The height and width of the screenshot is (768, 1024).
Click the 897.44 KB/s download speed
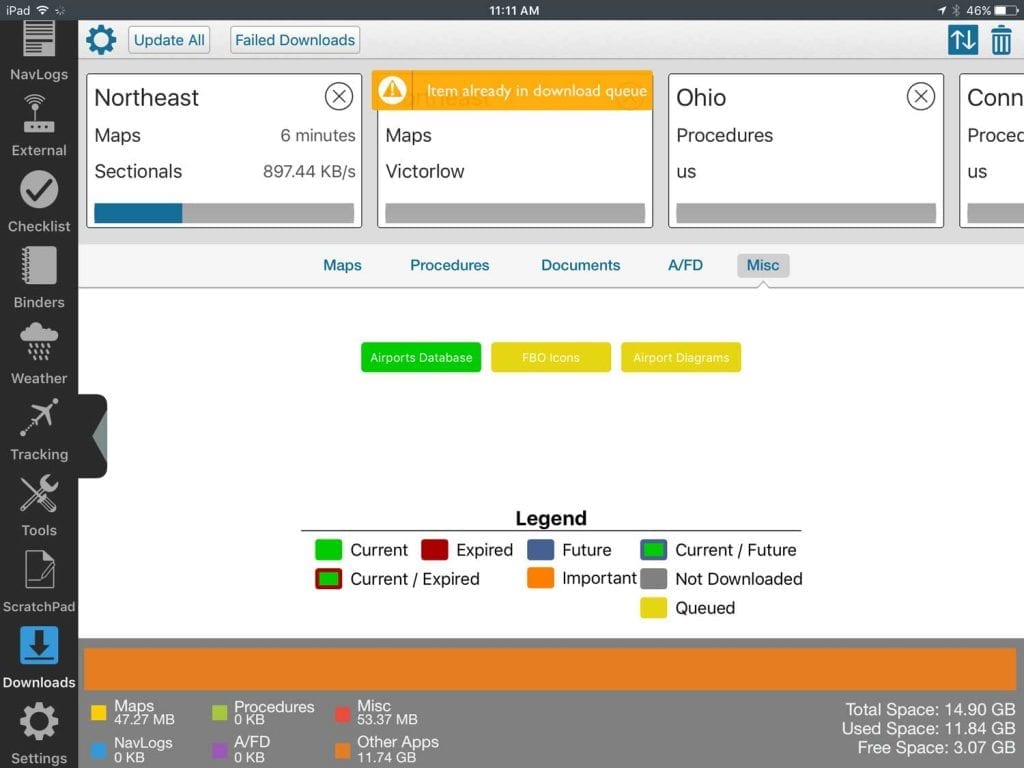click(309, 171)
